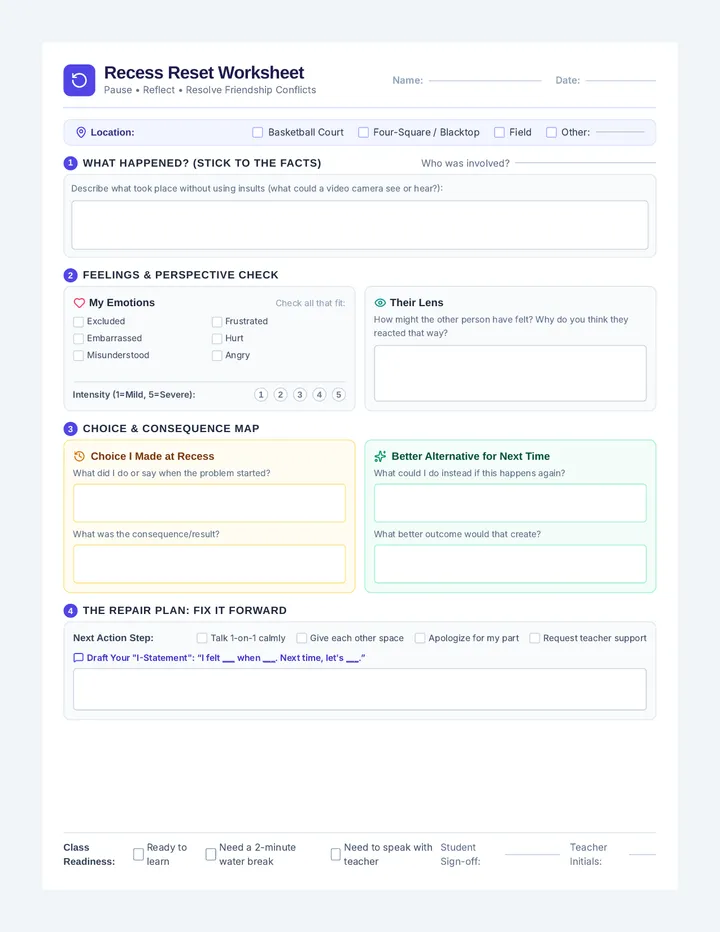Screen dimensions: 720x932
Task: Click the Feelings & Perspective Check heading
Action: [181, 275]
